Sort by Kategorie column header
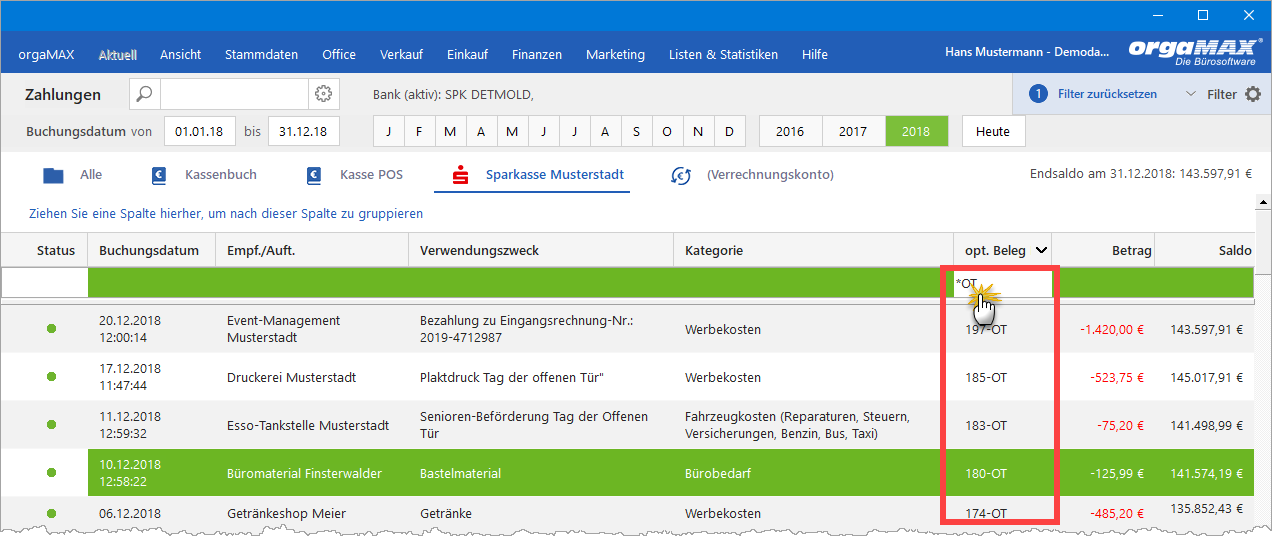Image resolution: width=1272 pixels, height=536 pixels. (812, 251)
